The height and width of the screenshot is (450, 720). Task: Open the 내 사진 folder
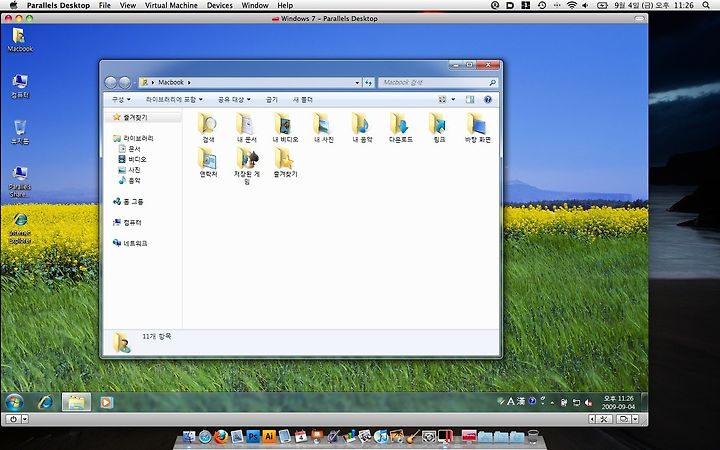coord(324,128)
